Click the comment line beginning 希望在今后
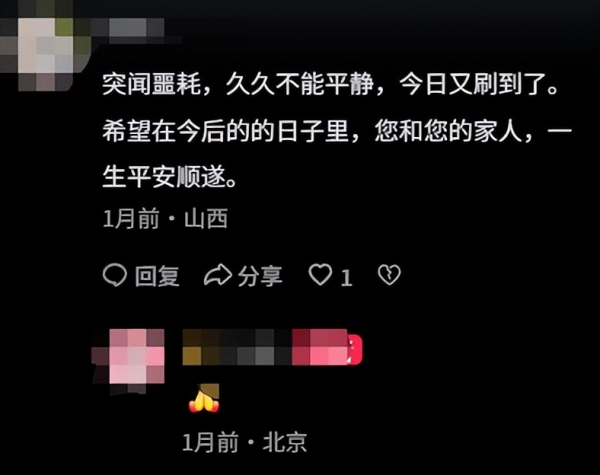The image size is (600, 475). [337, 131]
